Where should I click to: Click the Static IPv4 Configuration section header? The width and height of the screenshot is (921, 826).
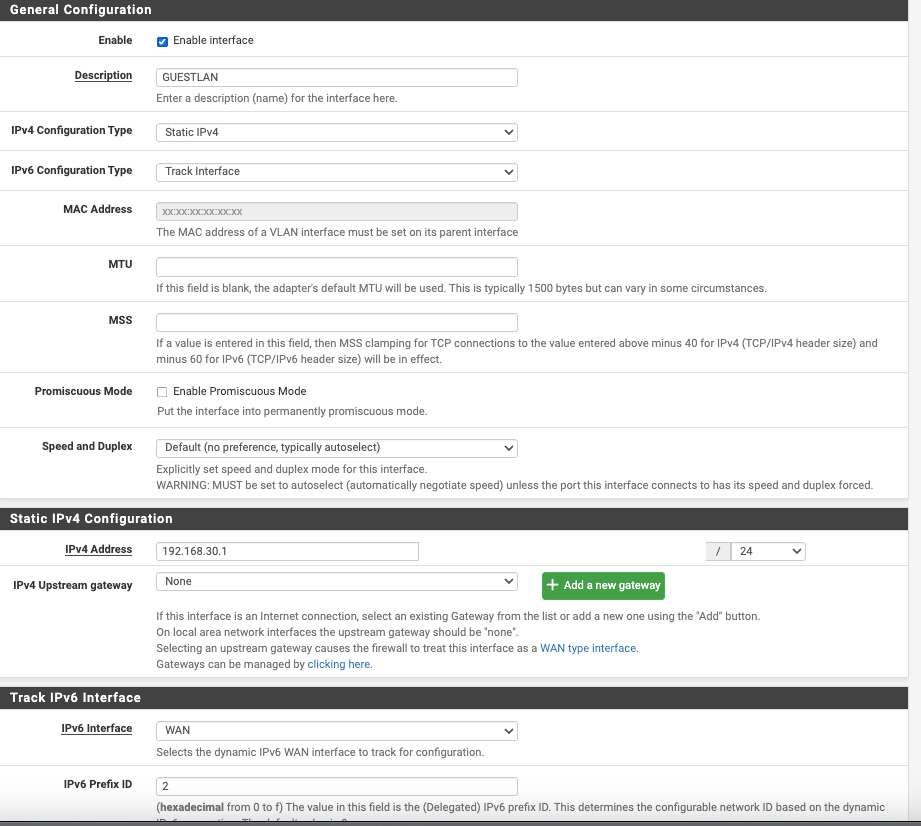point(454,519)
